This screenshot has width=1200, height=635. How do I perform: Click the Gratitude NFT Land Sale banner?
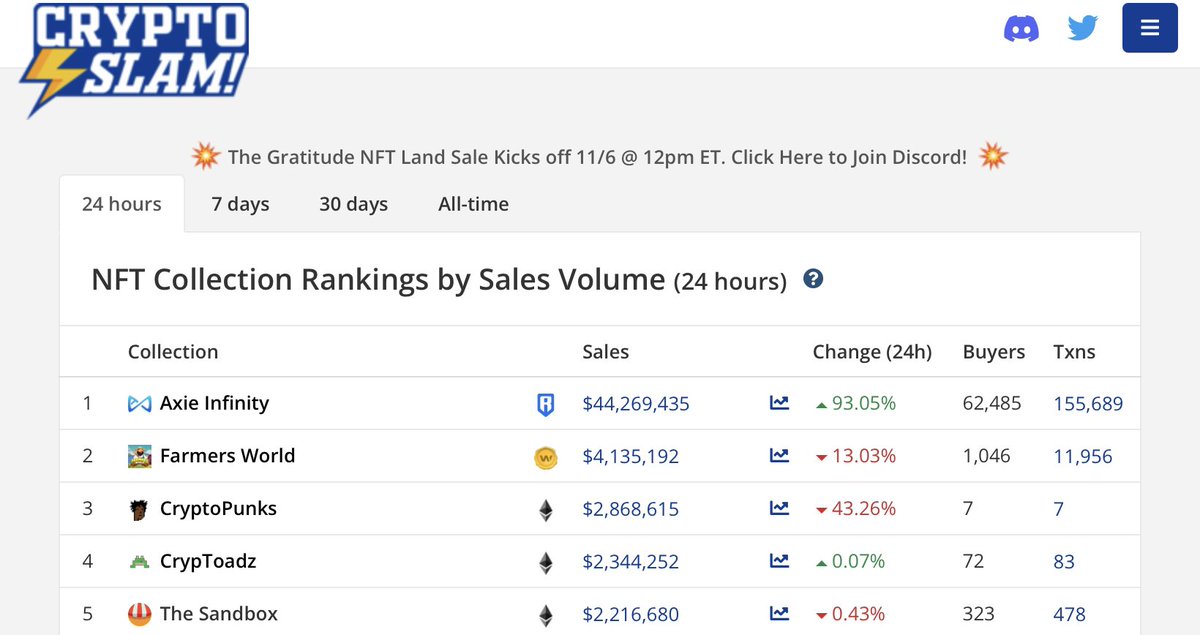[x=599, y=157]
